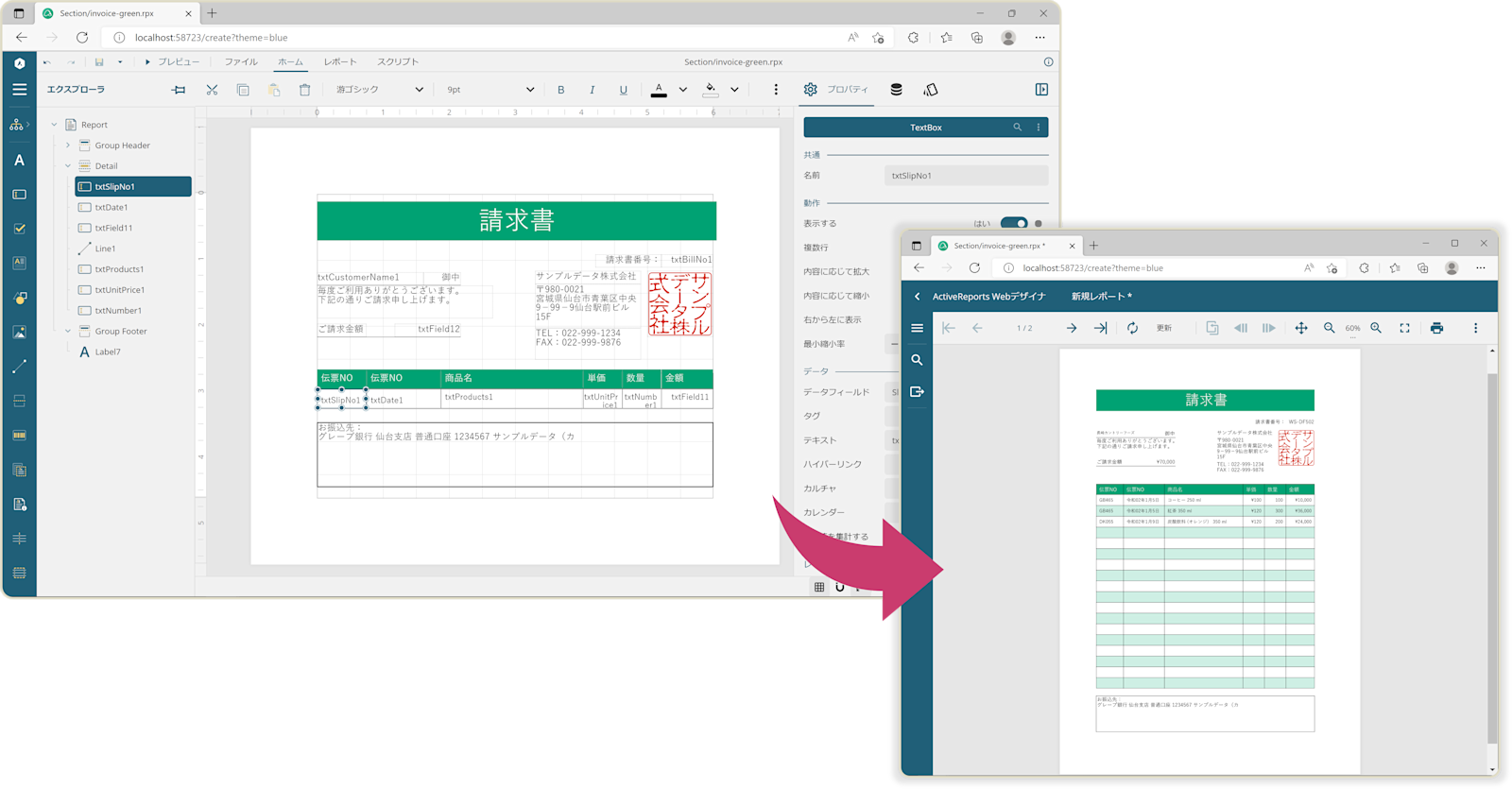The image size is (1512, 789).
Task: Open the 游ゴシック font family dropdown
Action: [379, 90]
